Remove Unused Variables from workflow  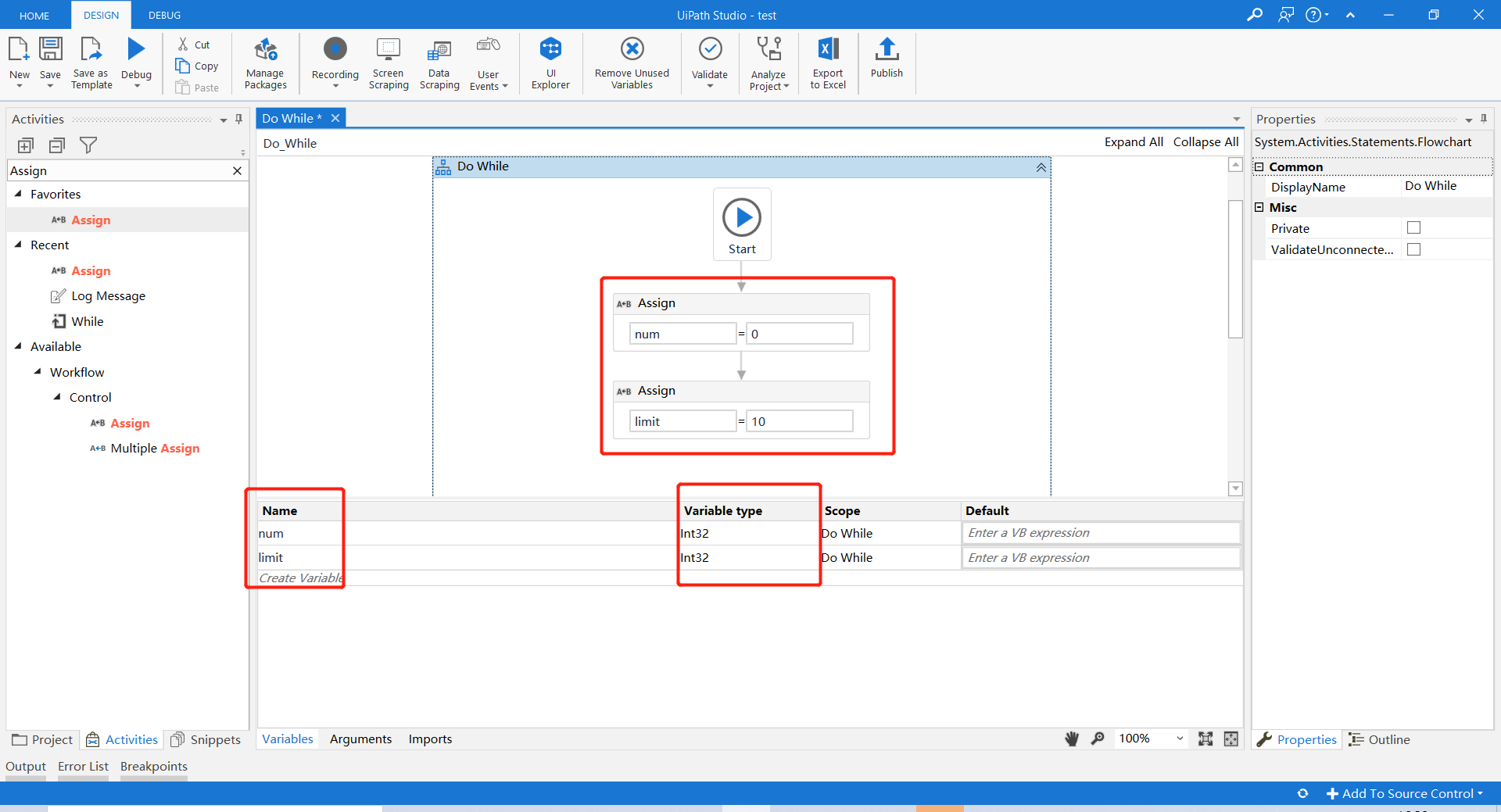(631, 63)
